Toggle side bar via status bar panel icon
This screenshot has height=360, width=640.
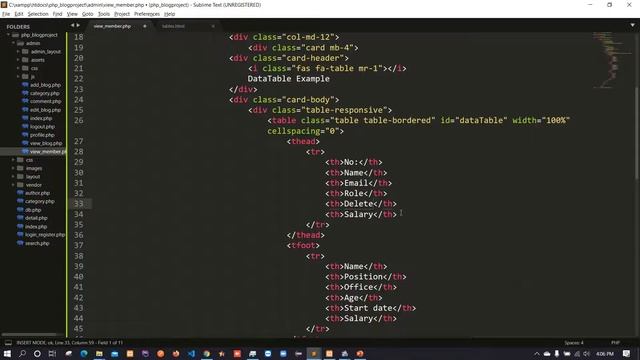[x=8, y=343]
